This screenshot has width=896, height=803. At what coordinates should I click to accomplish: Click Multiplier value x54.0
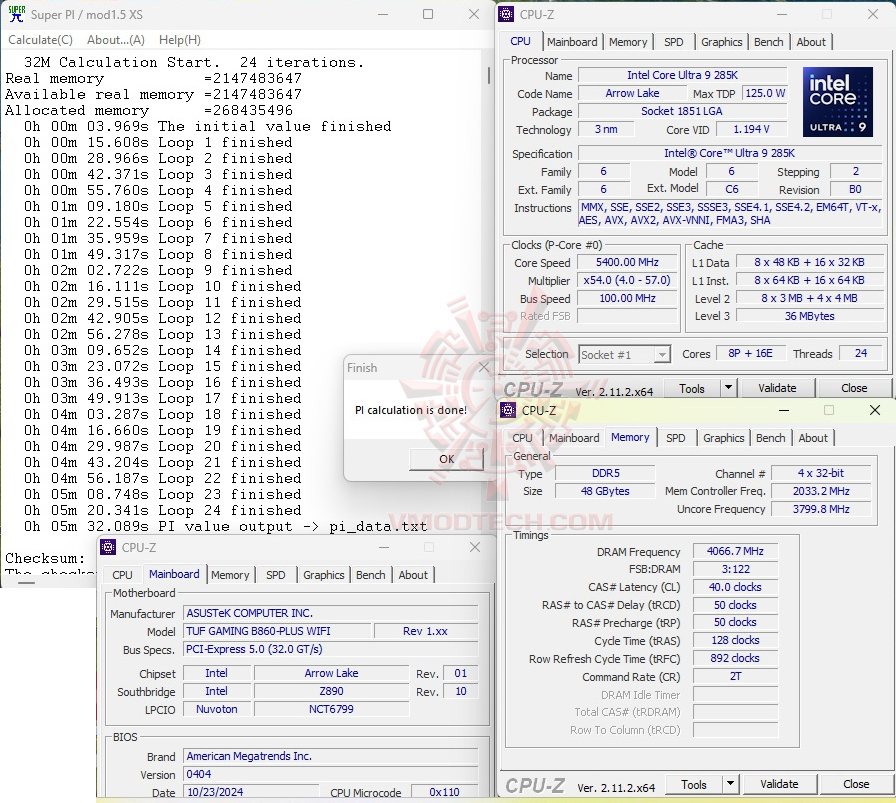click(x=627, y=280)
